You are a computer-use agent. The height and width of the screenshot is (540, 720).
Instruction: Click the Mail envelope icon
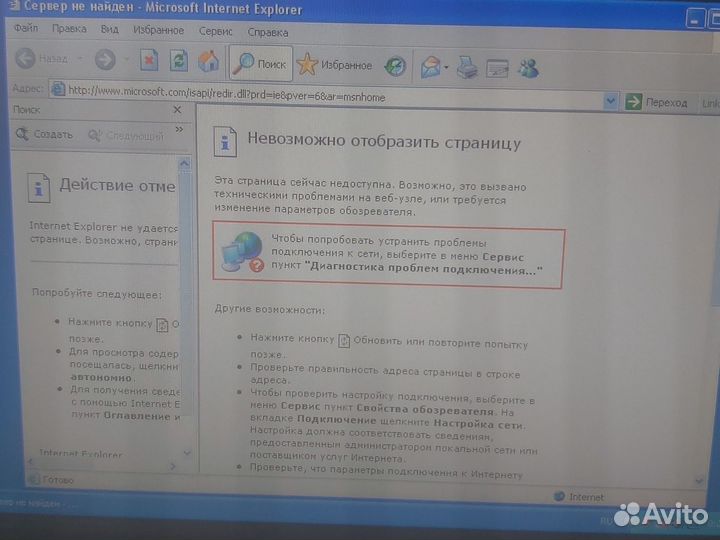coord(430,68)
